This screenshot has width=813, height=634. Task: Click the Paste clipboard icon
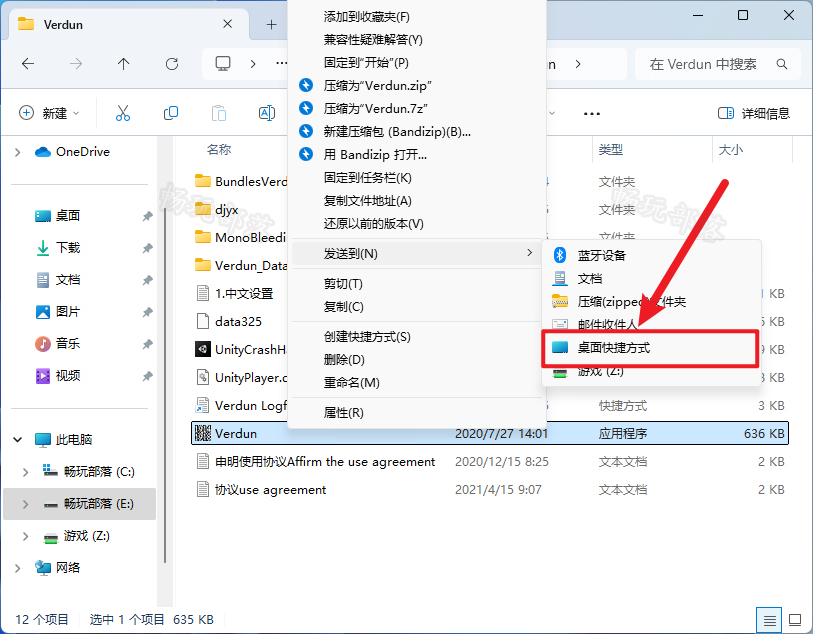219,113
